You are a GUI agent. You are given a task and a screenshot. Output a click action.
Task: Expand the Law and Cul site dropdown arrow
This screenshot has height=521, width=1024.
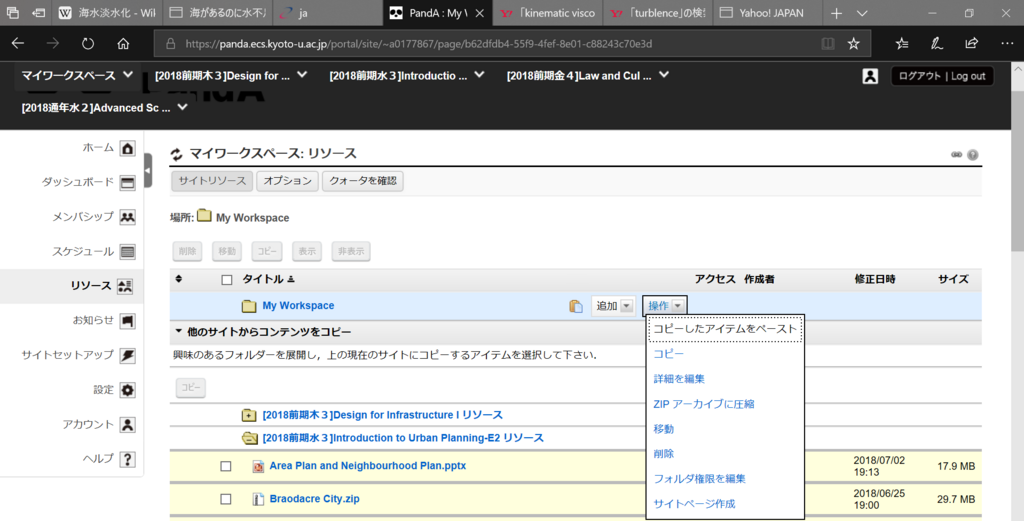[x=664, y=75]
